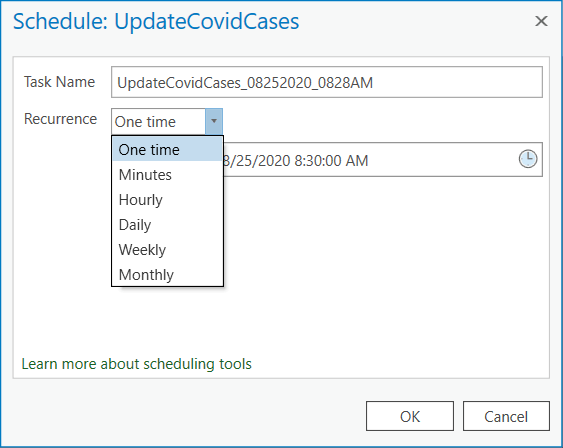Cancel the schedule dialog
This screenshot has width=563, height=448.
(506, 416)
